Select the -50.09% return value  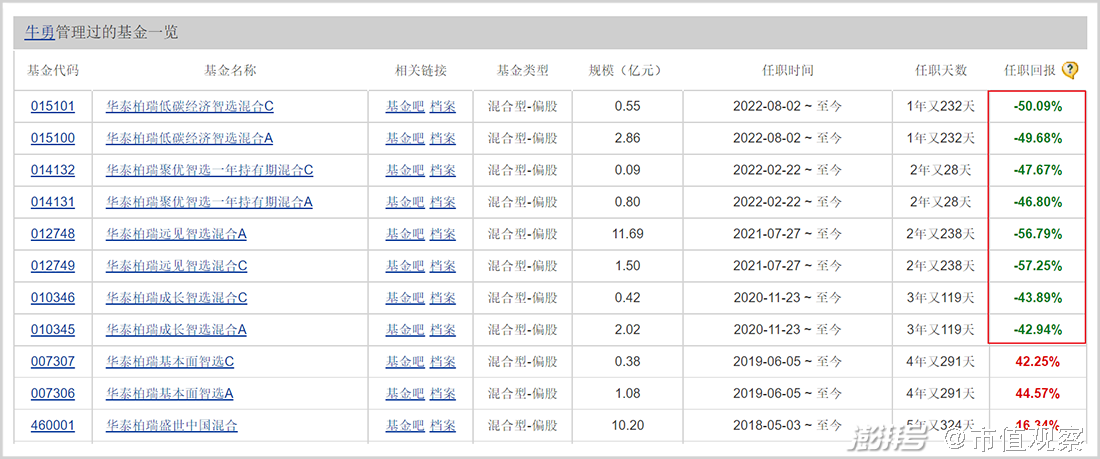click(x=1038, y=107)
